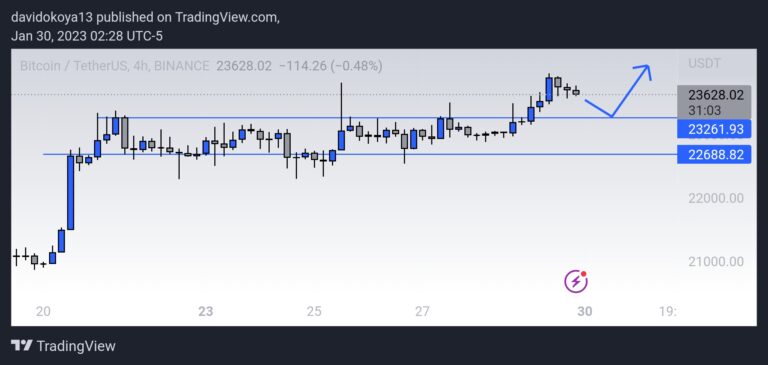768x365 pixels.
Task: Select the current price label 23628.02
Action: [x=714, y=95]
